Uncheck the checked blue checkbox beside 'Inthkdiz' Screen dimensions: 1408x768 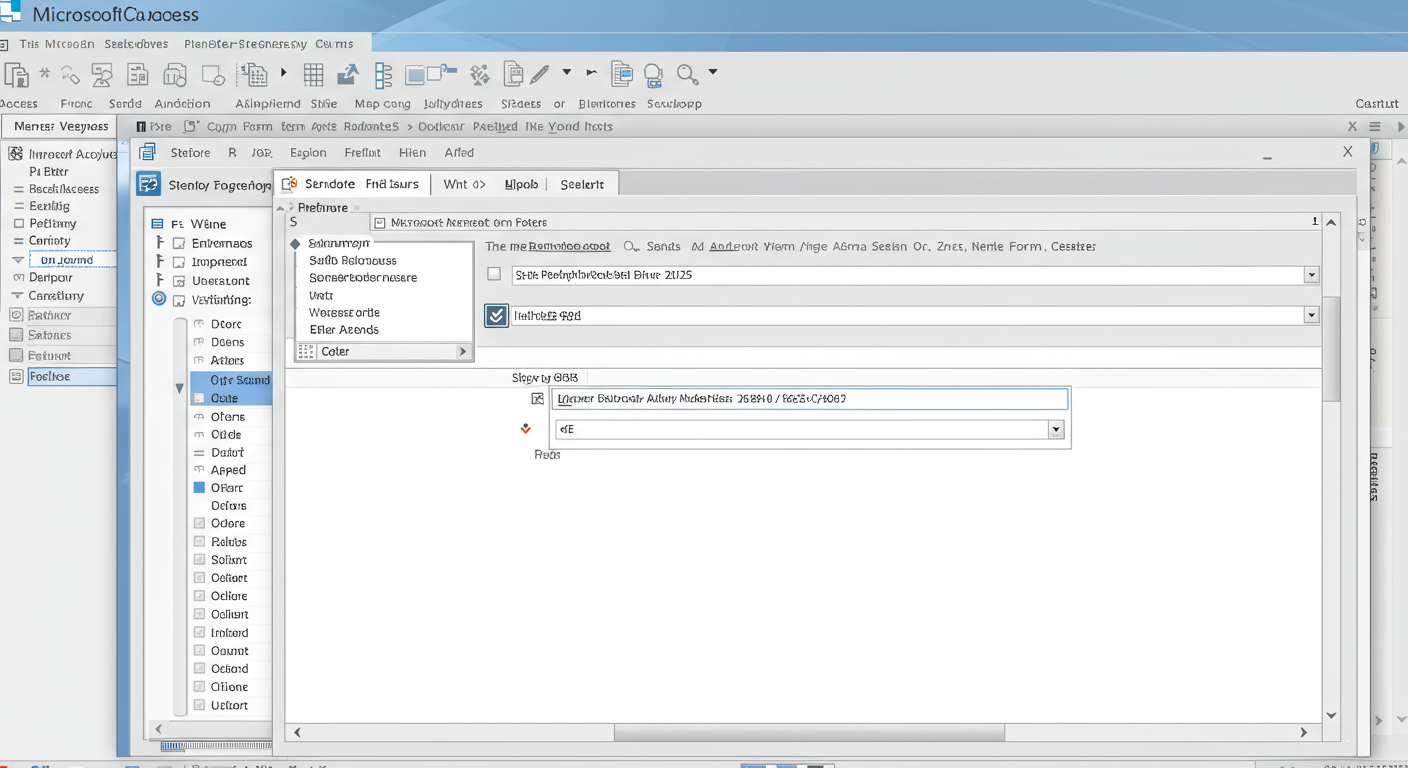(496, 315)
